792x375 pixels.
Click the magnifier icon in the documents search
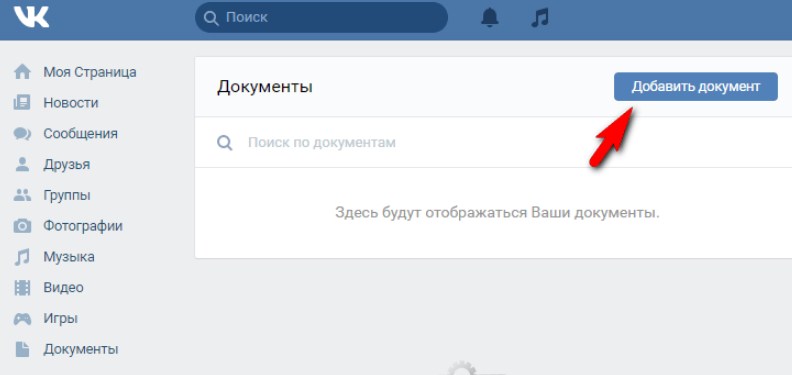point(225,143)
